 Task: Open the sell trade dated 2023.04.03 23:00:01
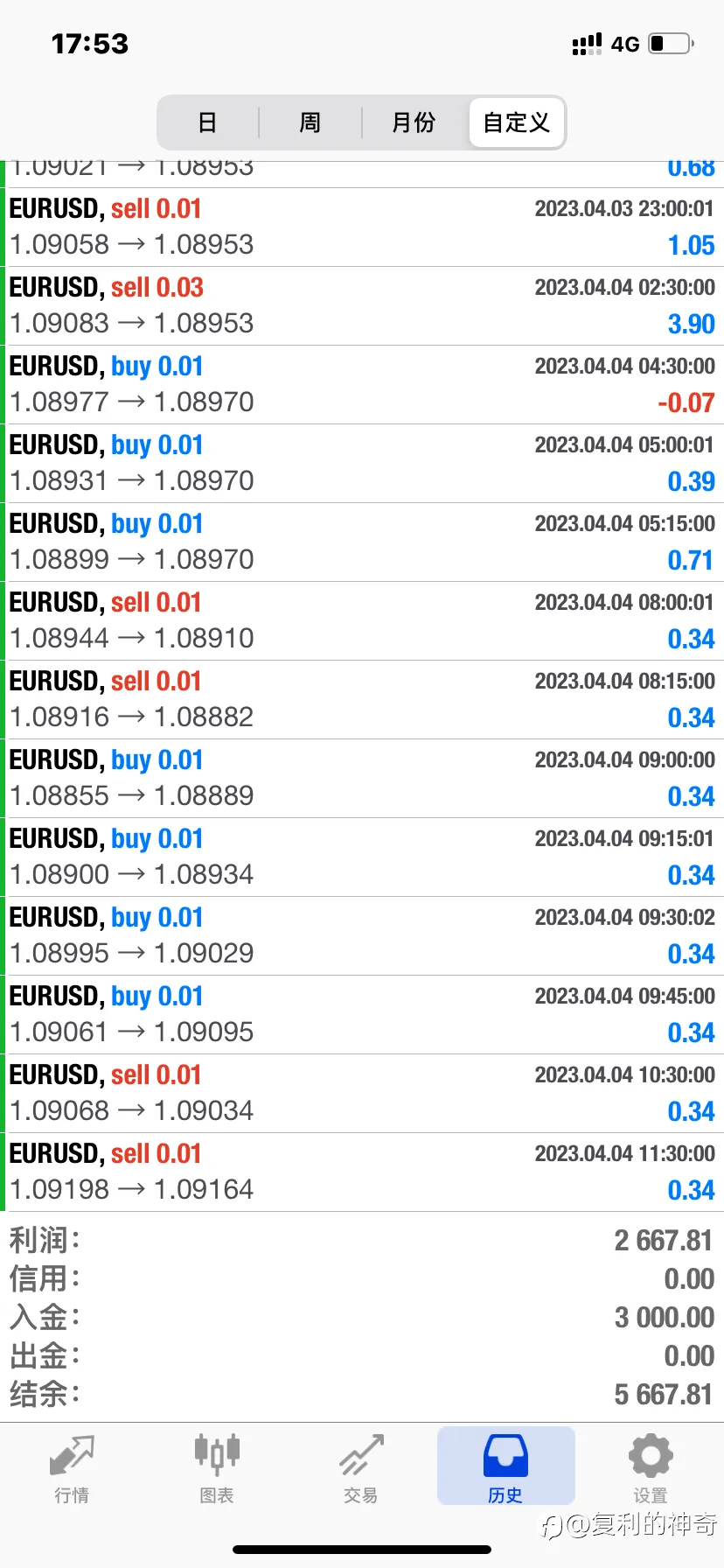[362, 227]
